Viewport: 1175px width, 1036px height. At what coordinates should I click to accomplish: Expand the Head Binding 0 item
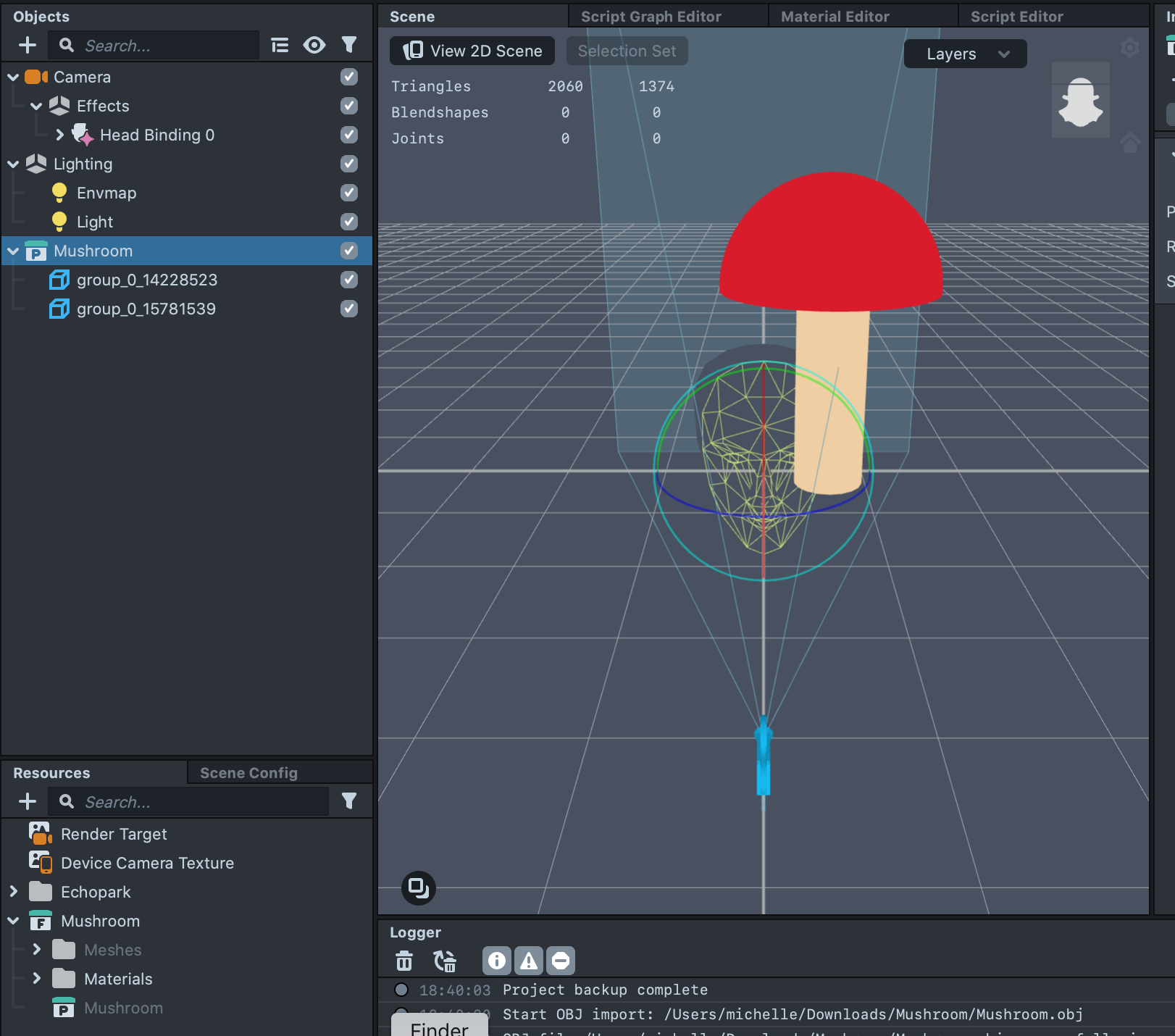(60, 135)
